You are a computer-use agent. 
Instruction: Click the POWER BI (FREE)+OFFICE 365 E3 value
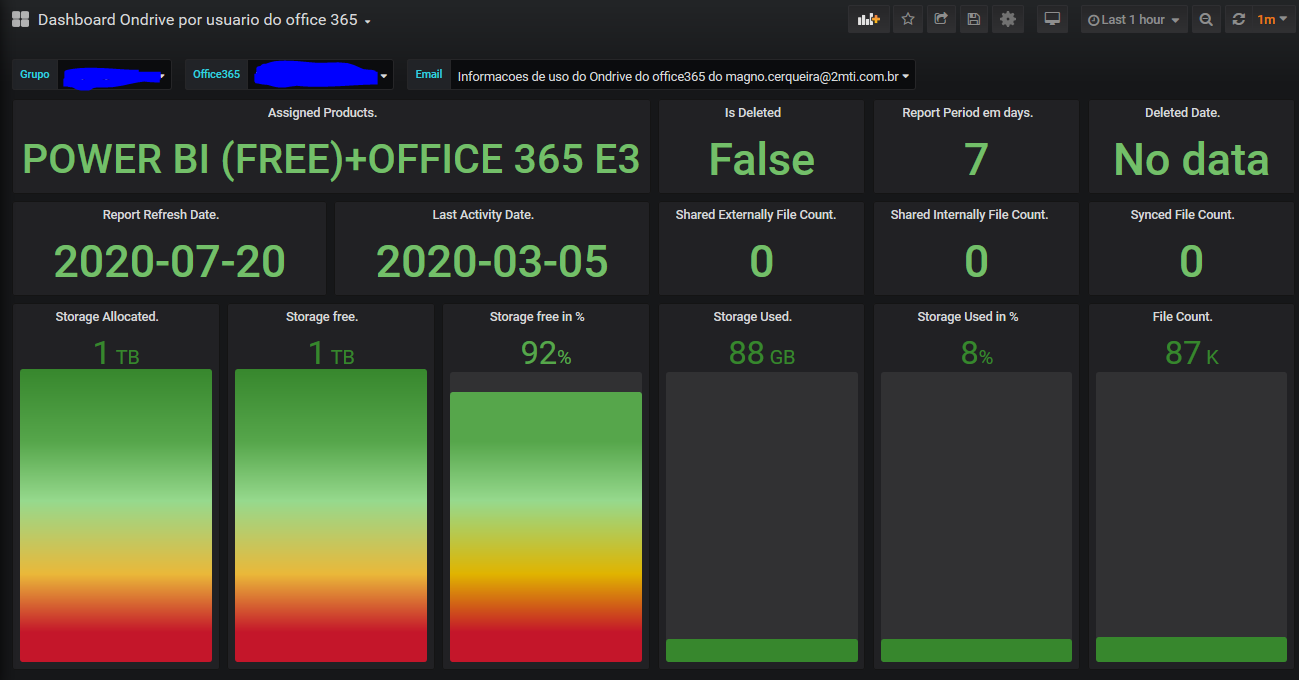click(x=331, y=159)
